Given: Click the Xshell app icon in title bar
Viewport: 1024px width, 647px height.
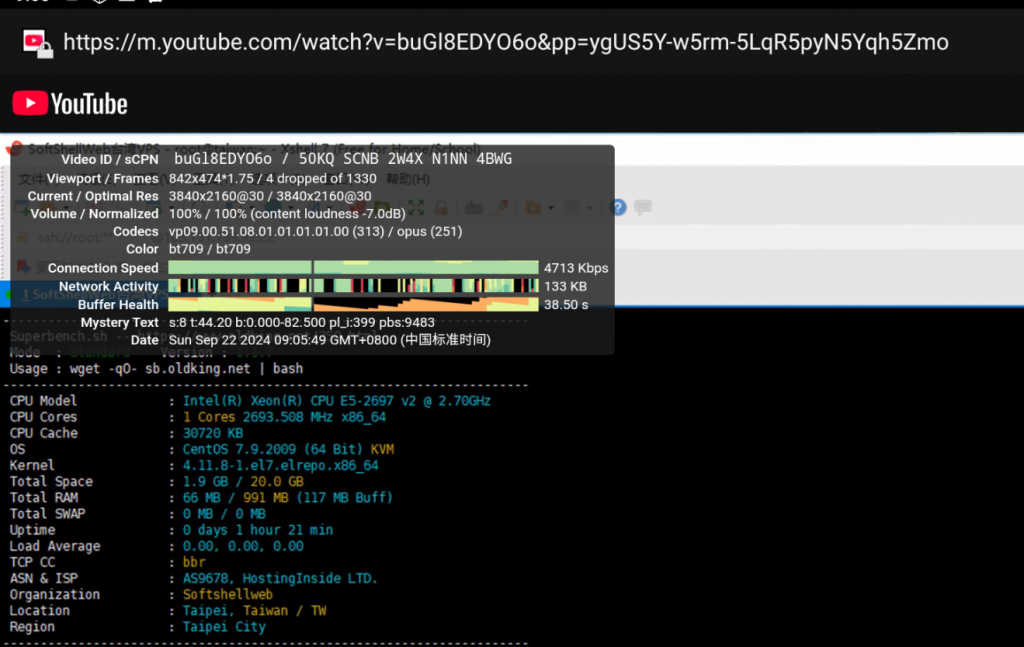Looking at the screenshot, I should [x=14, y=149].
